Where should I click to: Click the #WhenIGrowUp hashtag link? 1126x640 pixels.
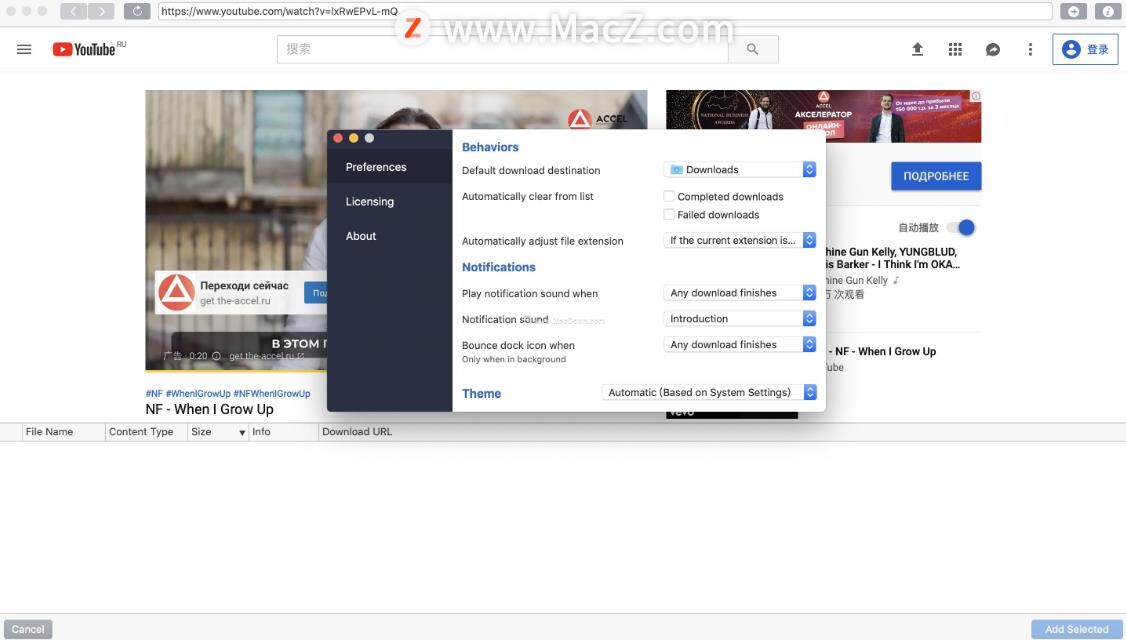pyautogui.click(x=198, y=394)
